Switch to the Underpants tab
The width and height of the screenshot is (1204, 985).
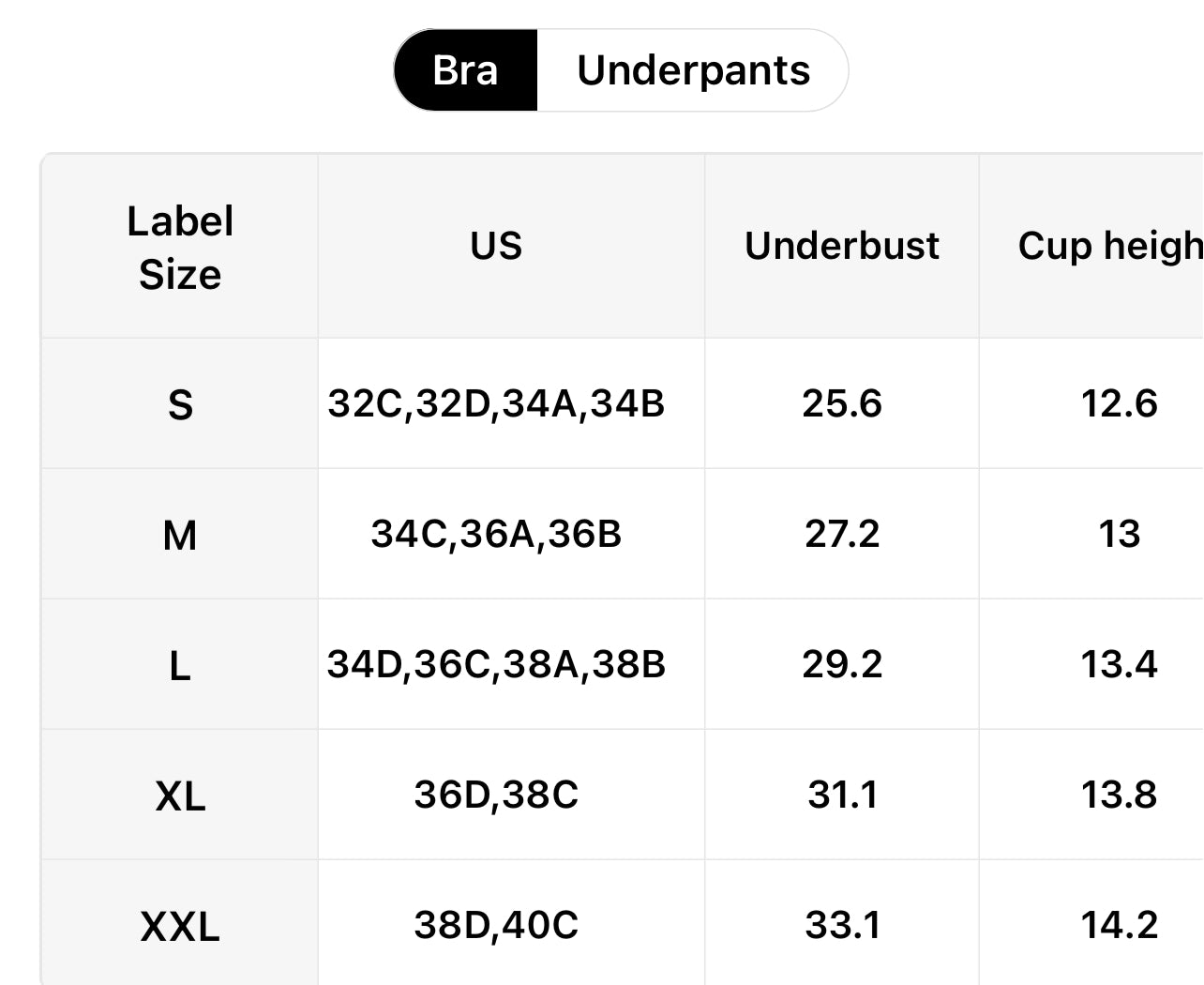point(693,70)
